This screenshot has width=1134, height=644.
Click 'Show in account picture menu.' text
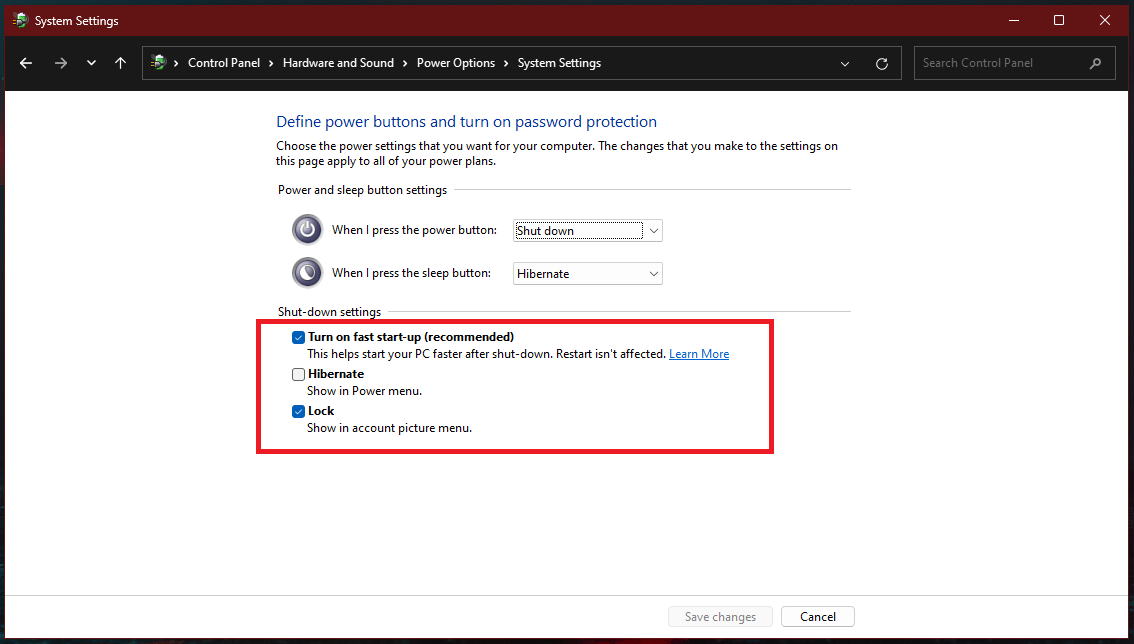point(389,428)
